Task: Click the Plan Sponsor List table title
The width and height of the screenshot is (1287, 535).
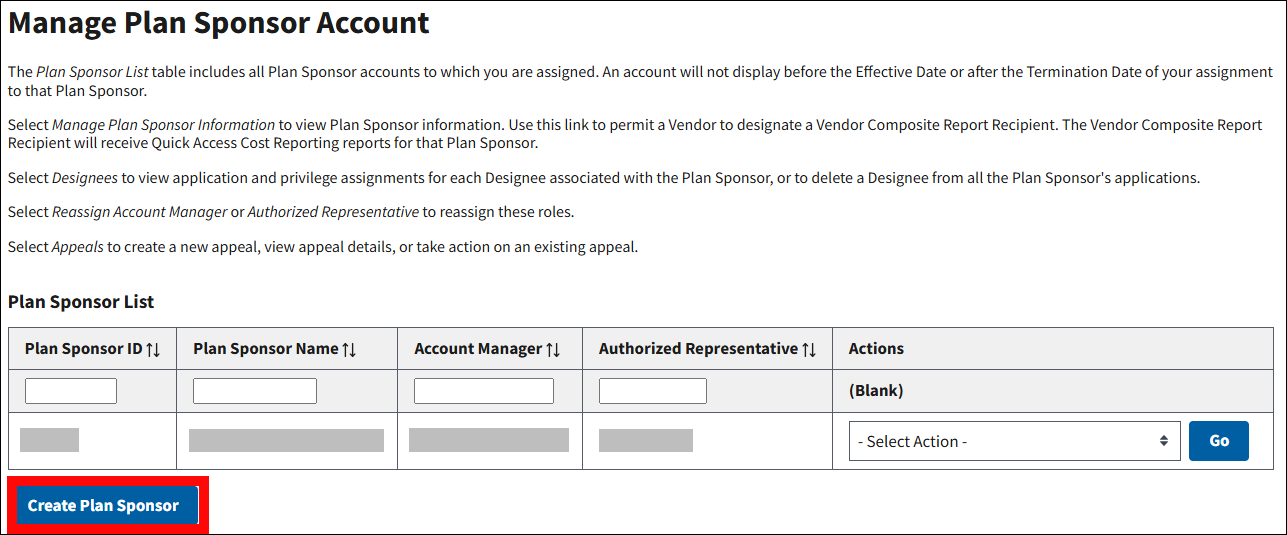Action: click(x=81, y=301)
